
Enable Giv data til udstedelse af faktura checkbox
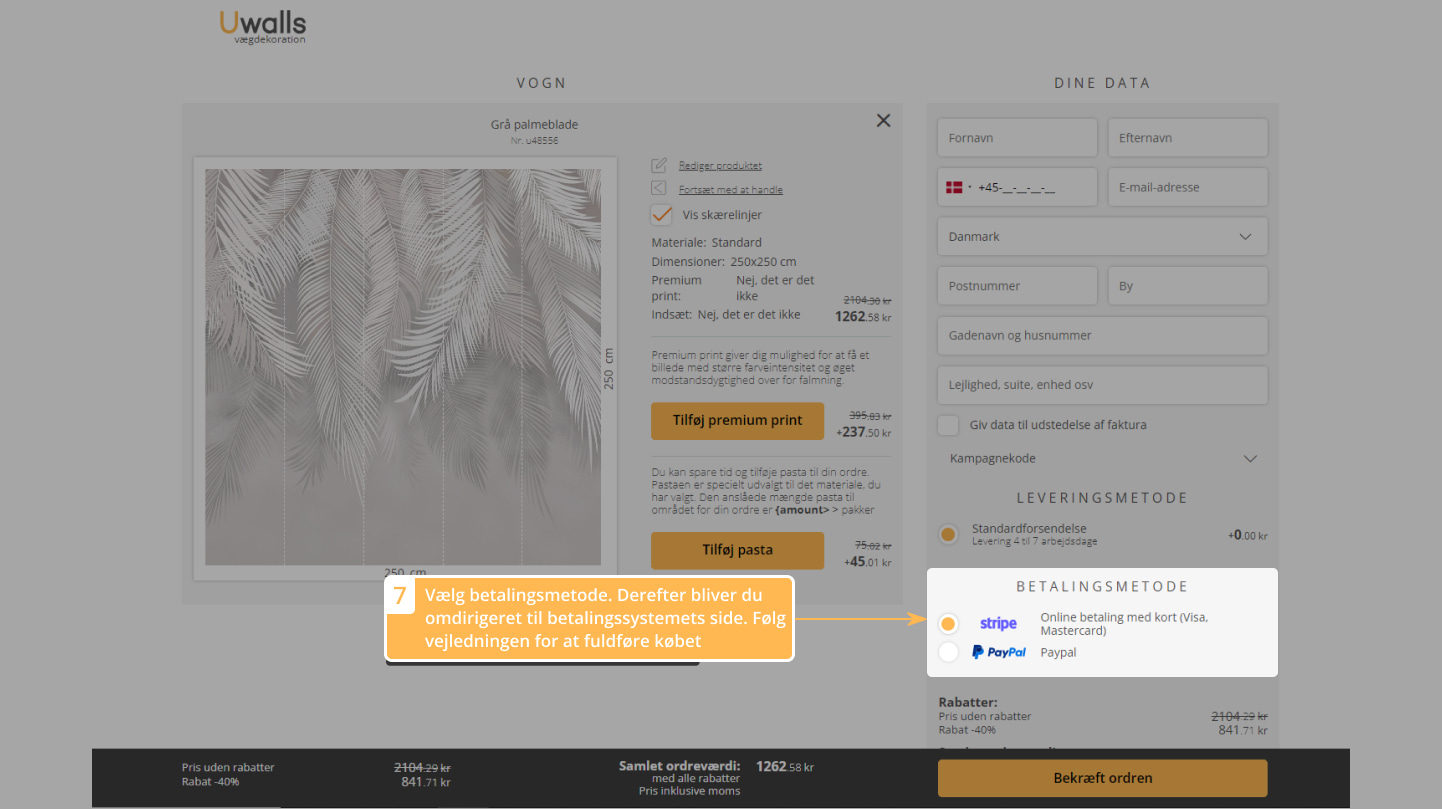[x=948, y=425]
